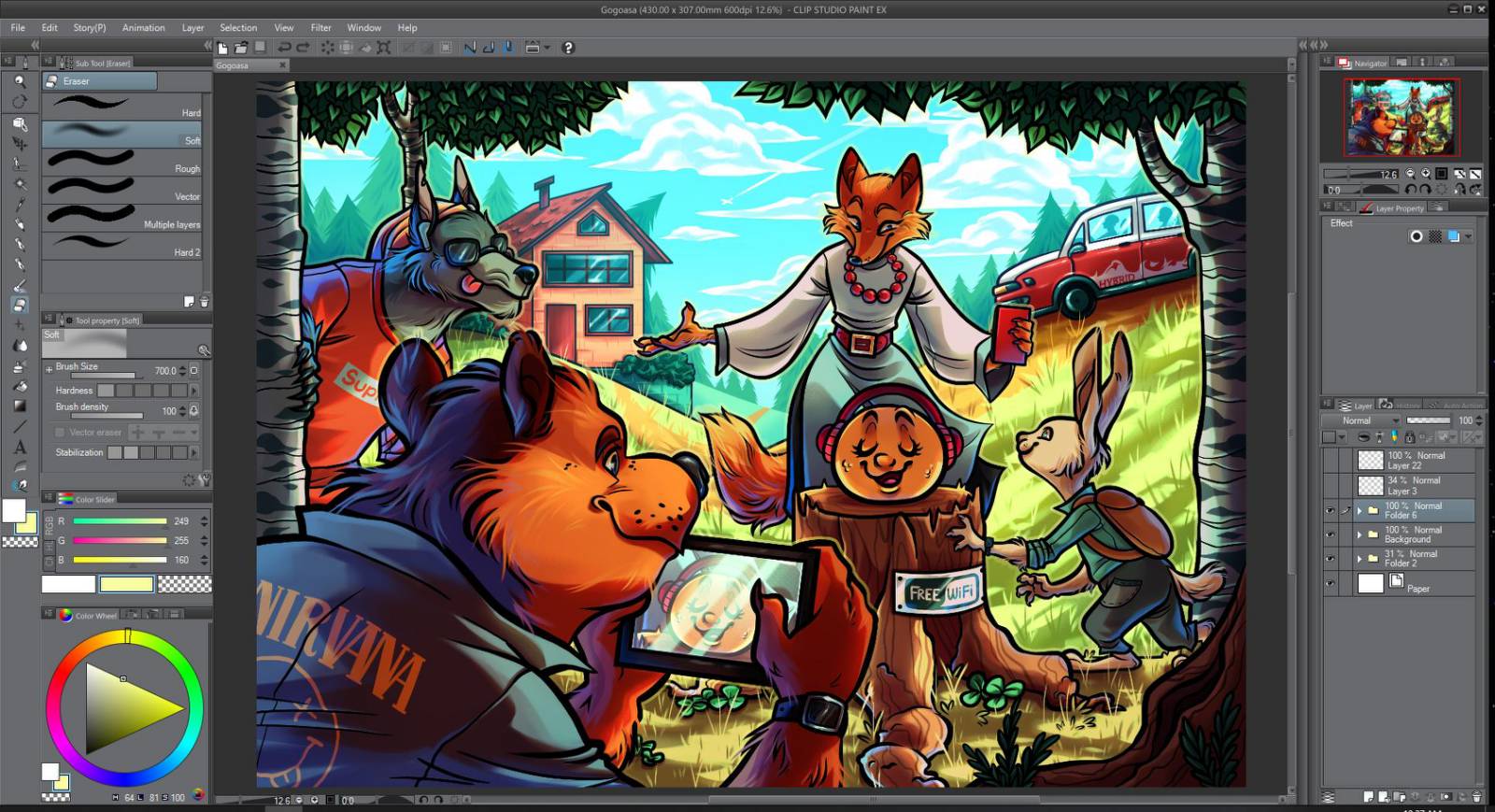Choose the Rough eraser sub tool

point(122,162)
